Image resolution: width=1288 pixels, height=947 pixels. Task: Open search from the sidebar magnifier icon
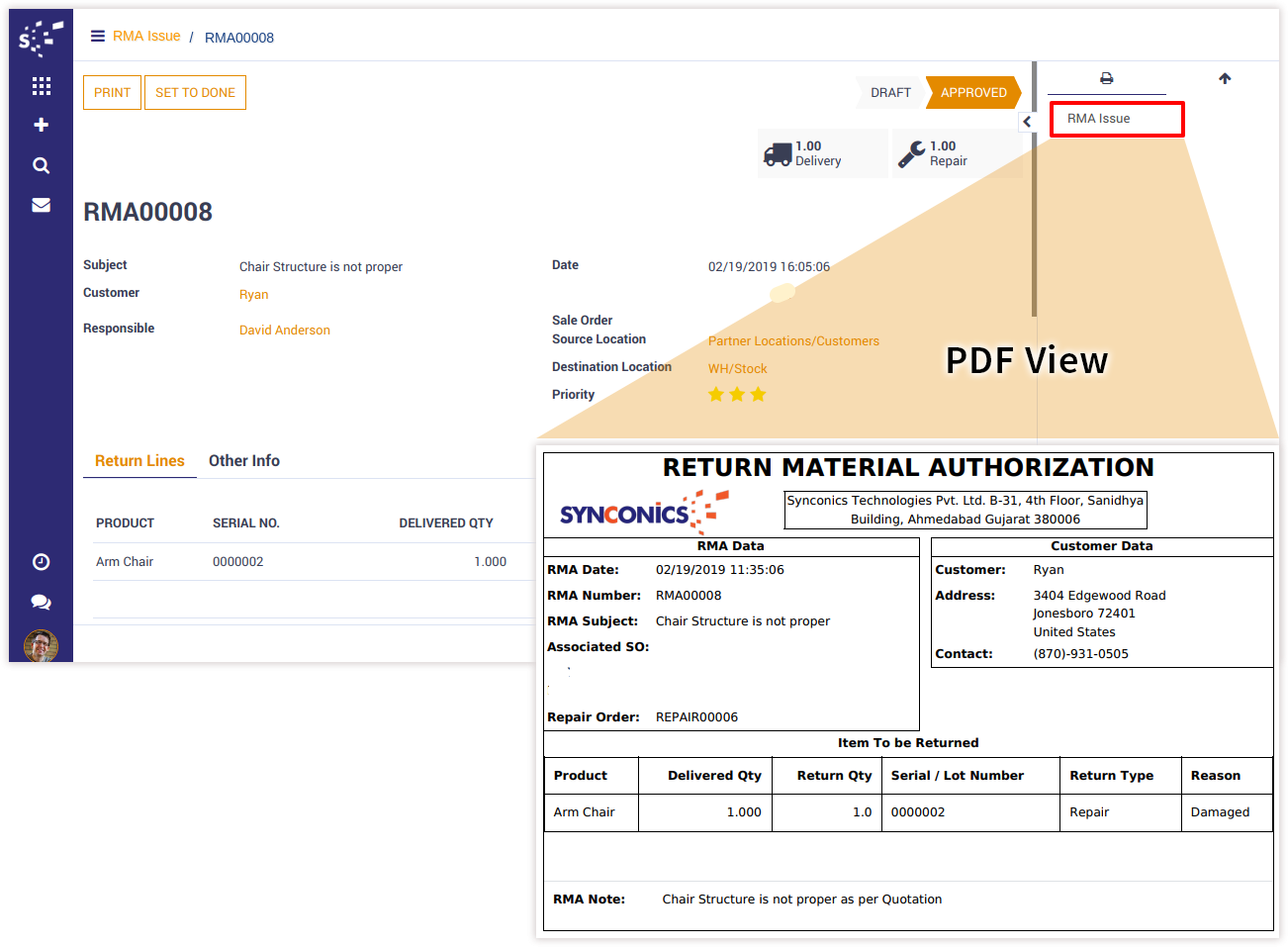41,165
